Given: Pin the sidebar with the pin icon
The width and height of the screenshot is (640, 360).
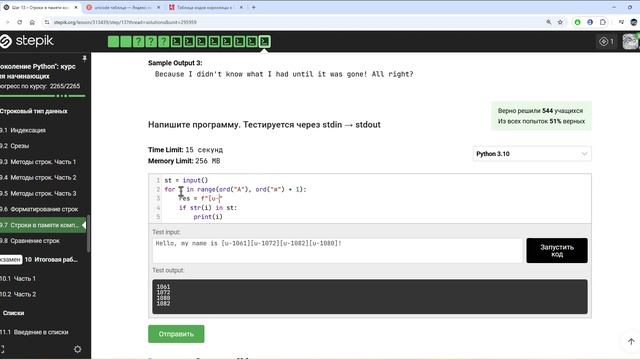Looking at the screenshot, I should (84, 58).
